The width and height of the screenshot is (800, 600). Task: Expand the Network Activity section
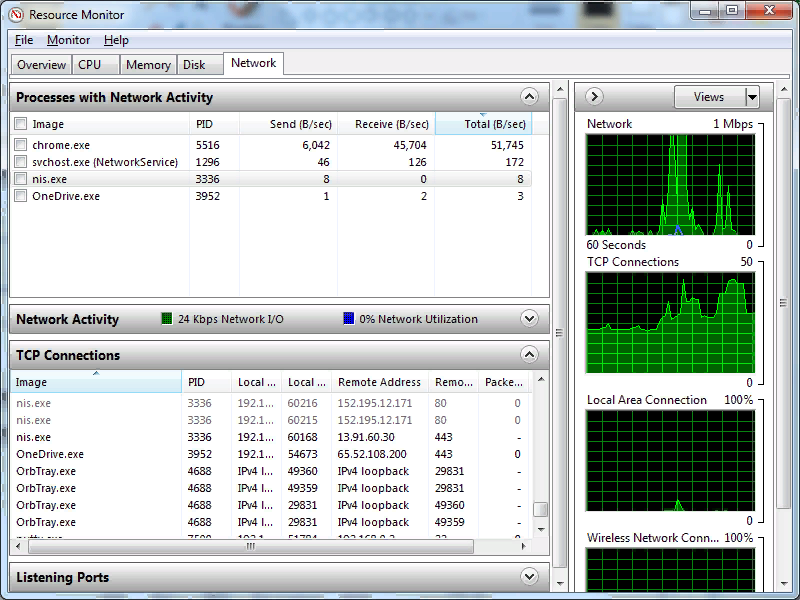(529, 319)
